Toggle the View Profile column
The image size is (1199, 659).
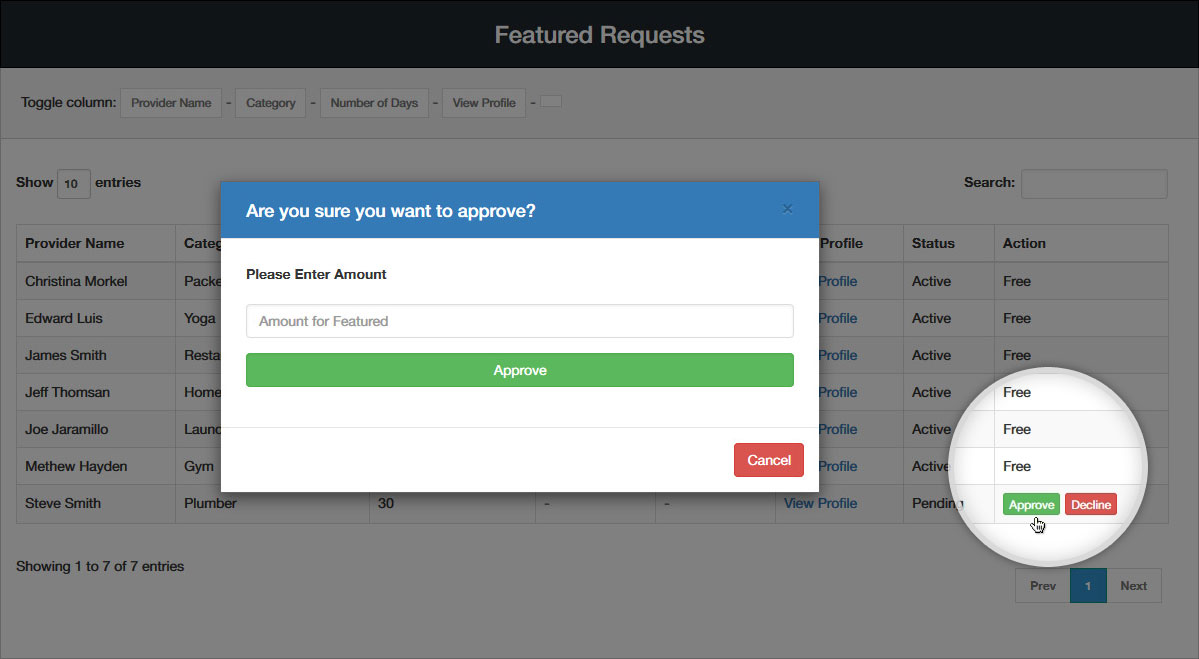coord(484,103)
